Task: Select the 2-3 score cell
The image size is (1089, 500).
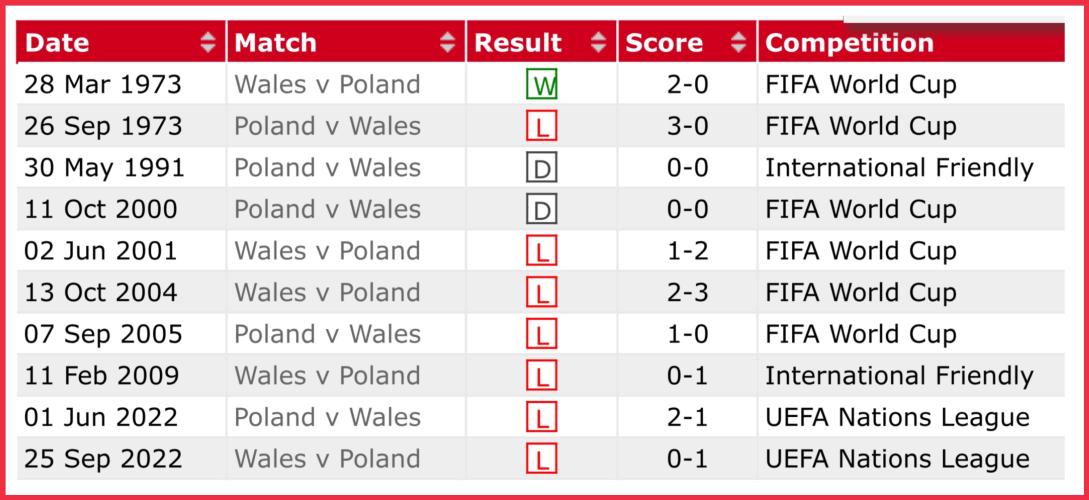Action: tap(687, 293)
